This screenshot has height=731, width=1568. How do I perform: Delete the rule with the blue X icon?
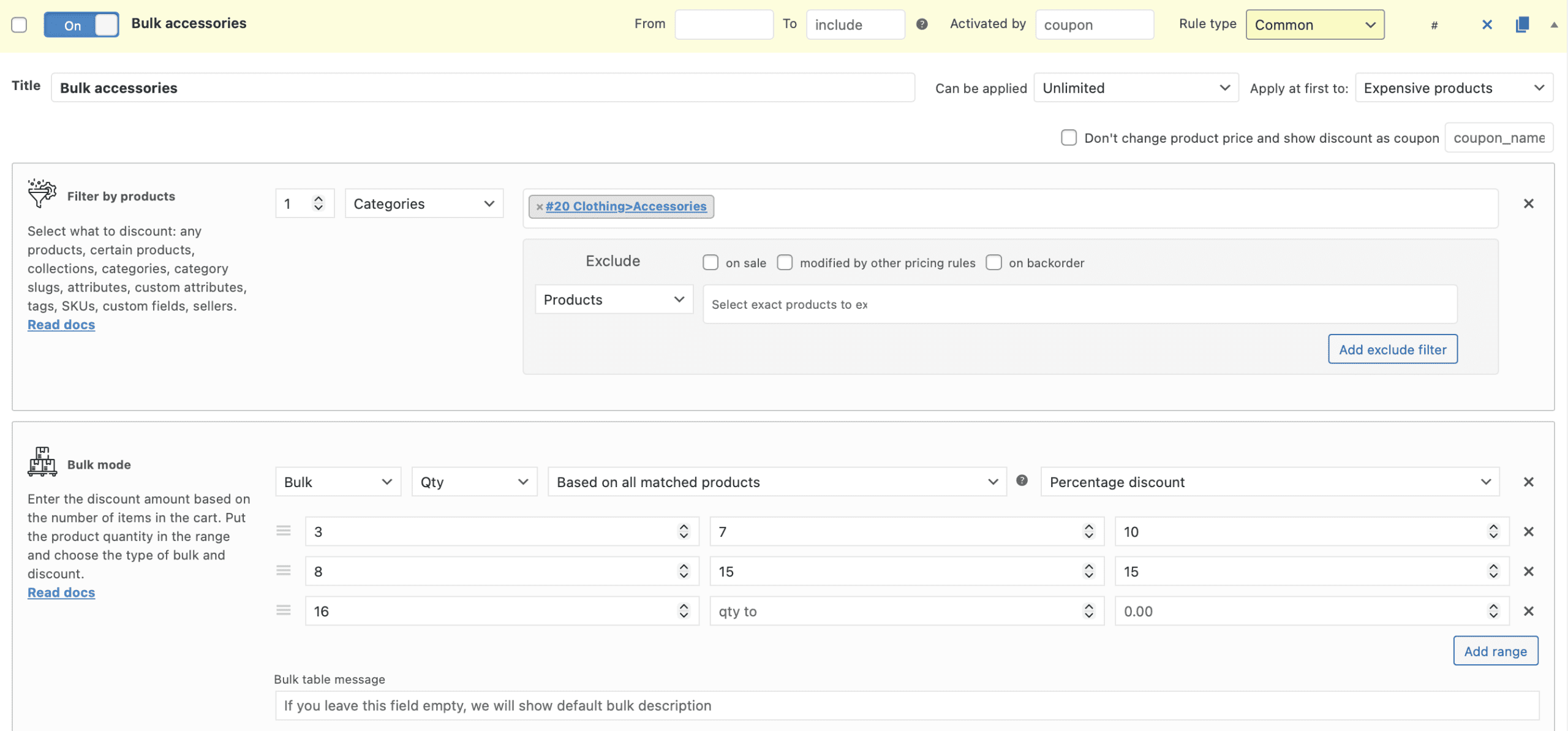point(1487,25)
